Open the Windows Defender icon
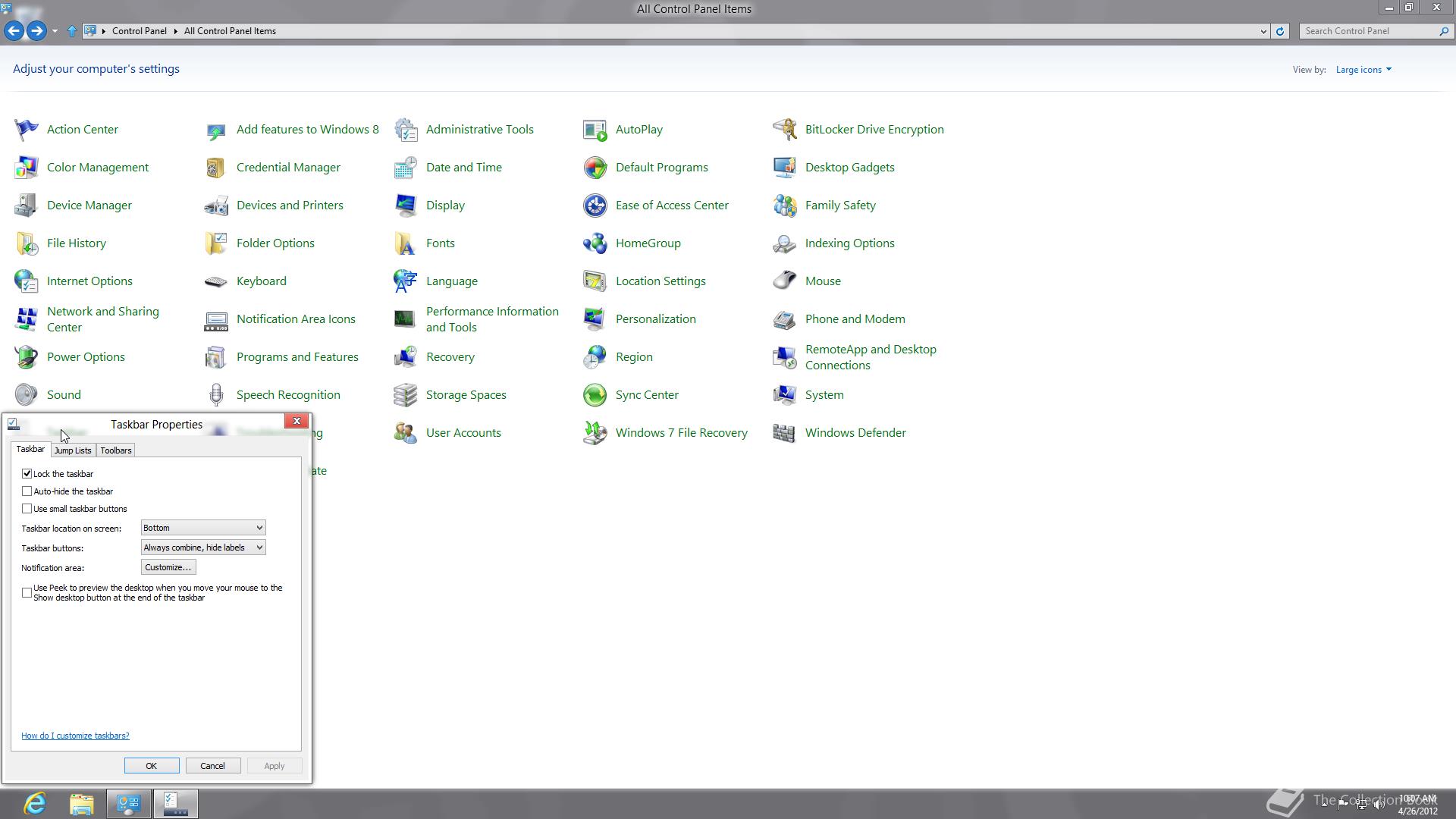 point(784,432)
